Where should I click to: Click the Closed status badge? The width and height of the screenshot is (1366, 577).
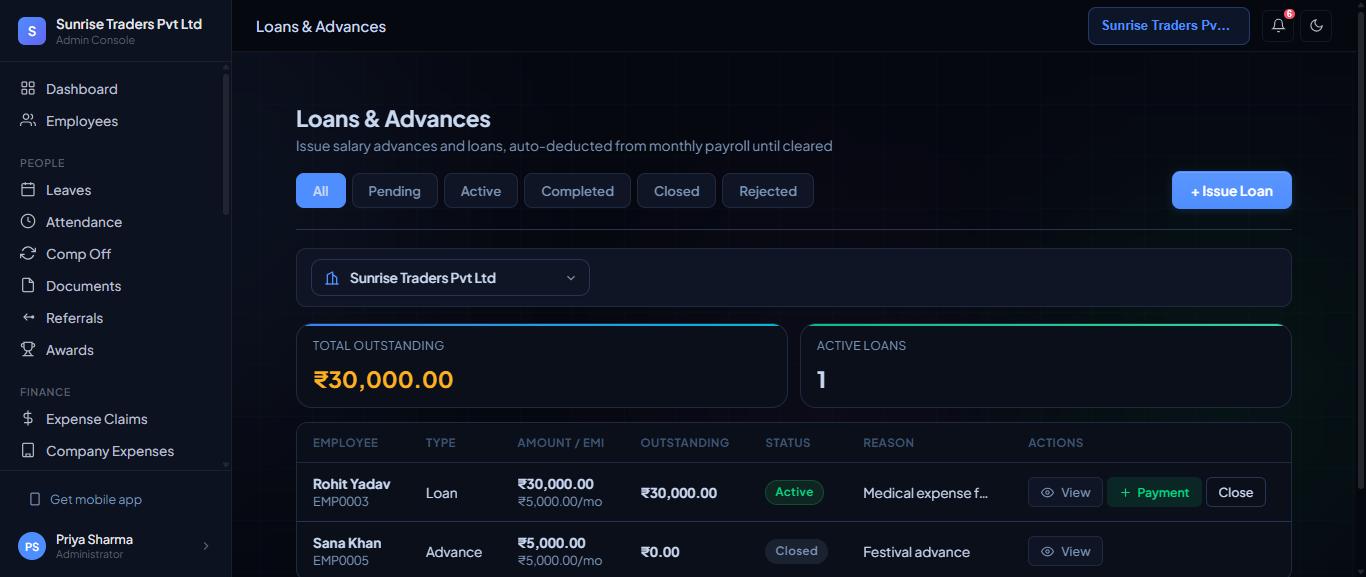coord(797,551)
